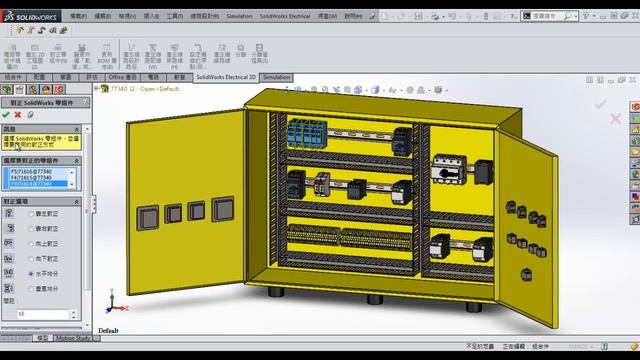
Task: Switch to the Office 產品 ribbon tab
Action: click(x=122, y=77)
